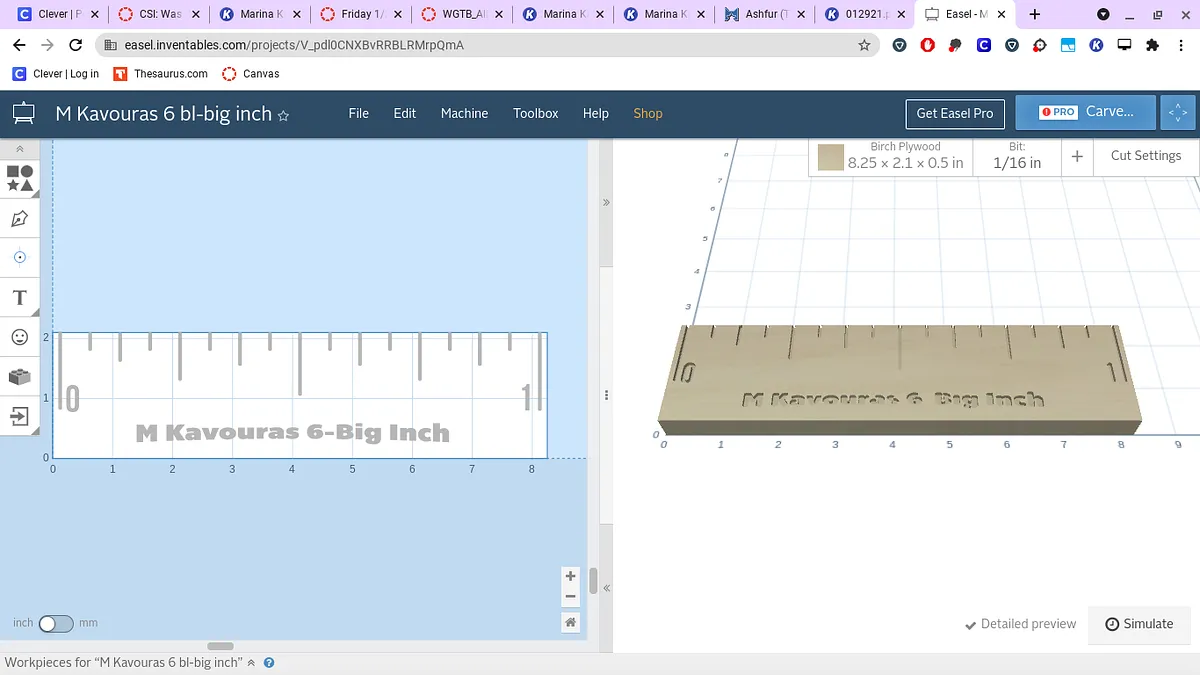Open the Toolbox menu

point(535,113)
